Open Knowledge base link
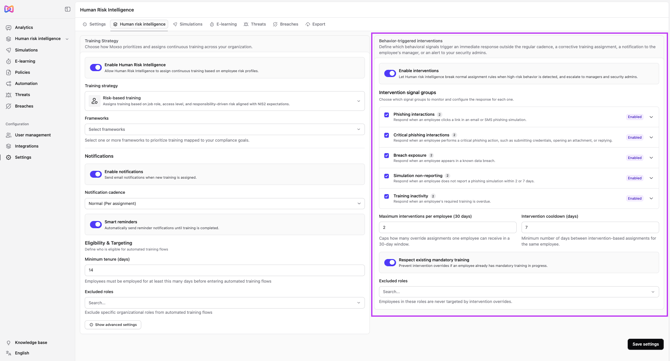The width and height of the screenshot is (670, 361). (31, 343)
